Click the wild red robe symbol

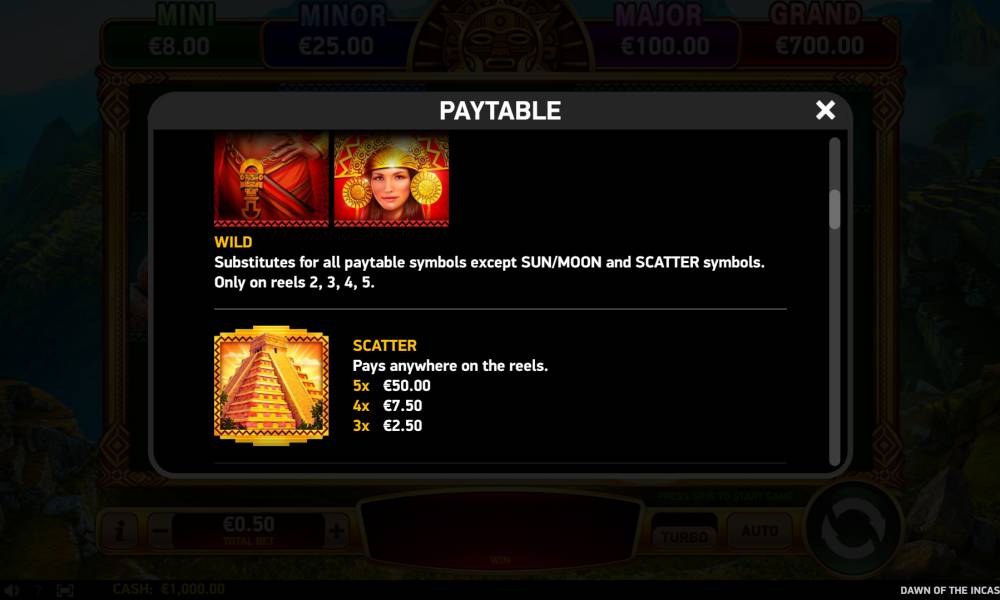pos(272,179)
